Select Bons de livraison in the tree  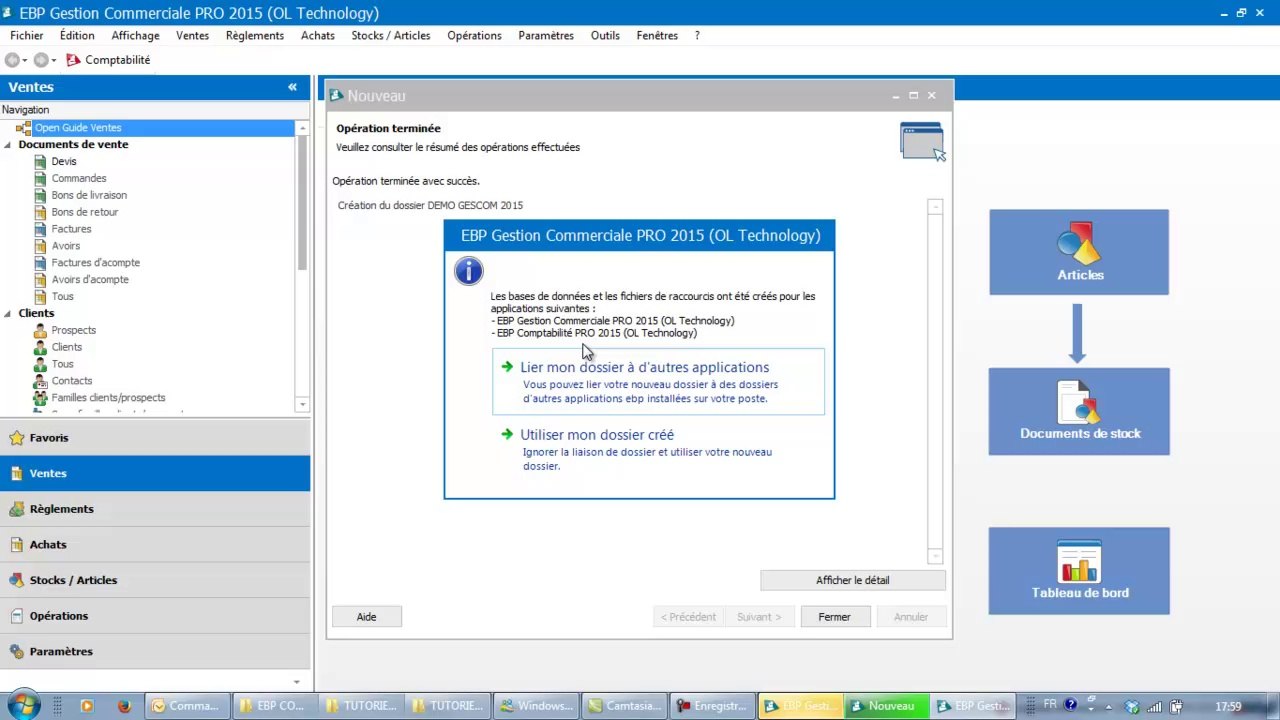(89, 195)
